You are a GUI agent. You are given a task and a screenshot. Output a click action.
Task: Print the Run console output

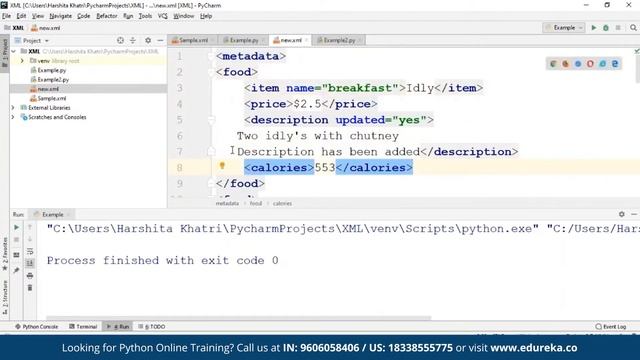pos(30,276)
